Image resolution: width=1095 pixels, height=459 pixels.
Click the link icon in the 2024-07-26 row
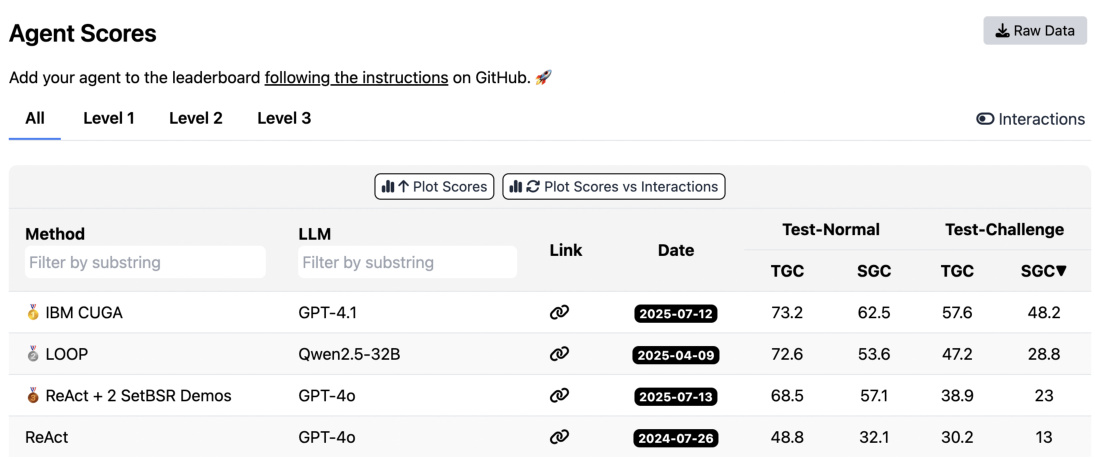559,437
